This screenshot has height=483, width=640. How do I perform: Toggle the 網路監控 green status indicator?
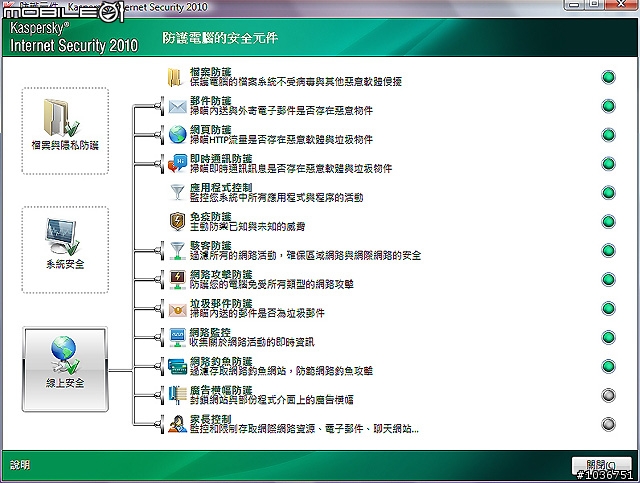point(608,337)
